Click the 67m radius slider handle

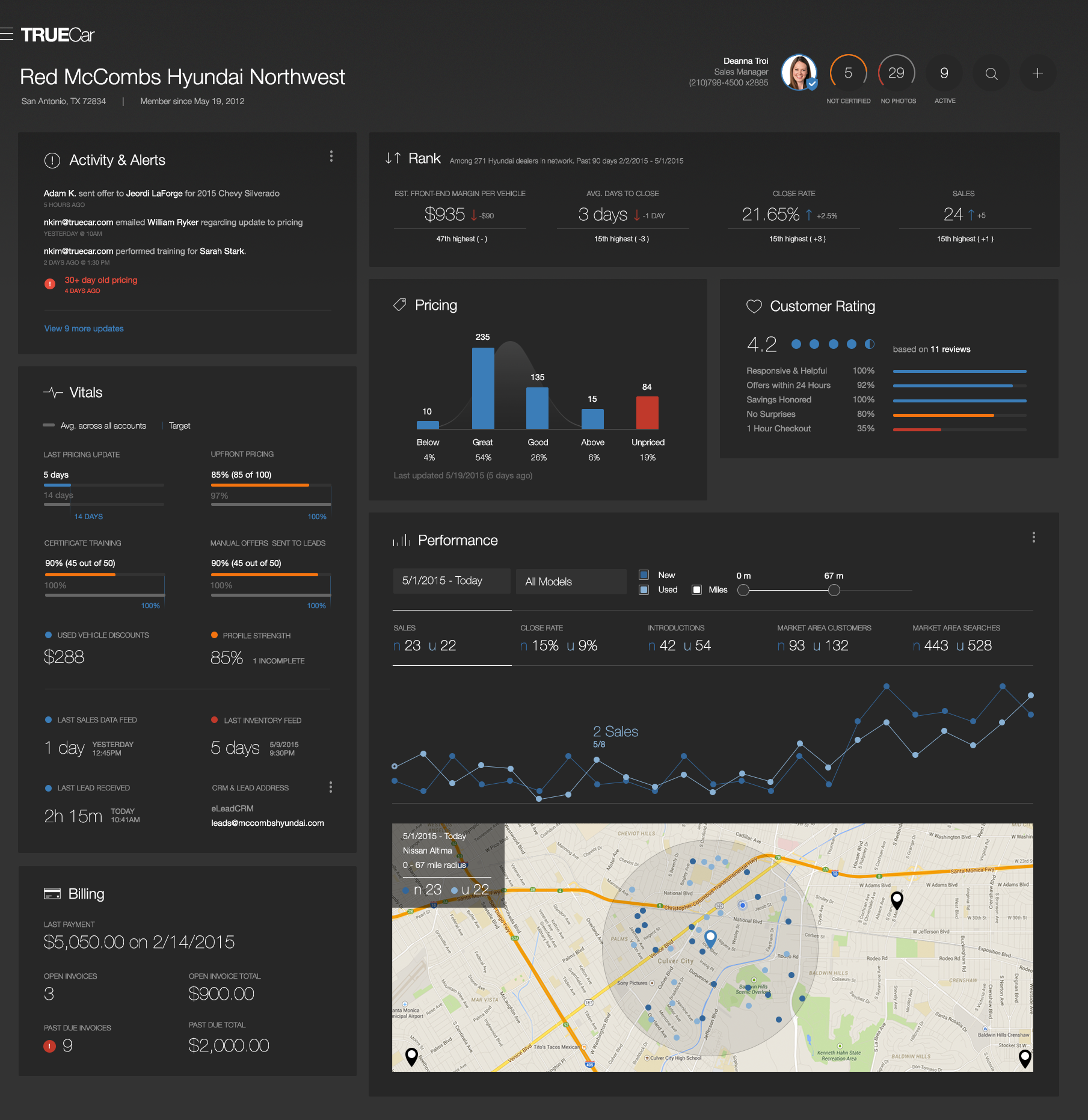click(x=834, y=590)
